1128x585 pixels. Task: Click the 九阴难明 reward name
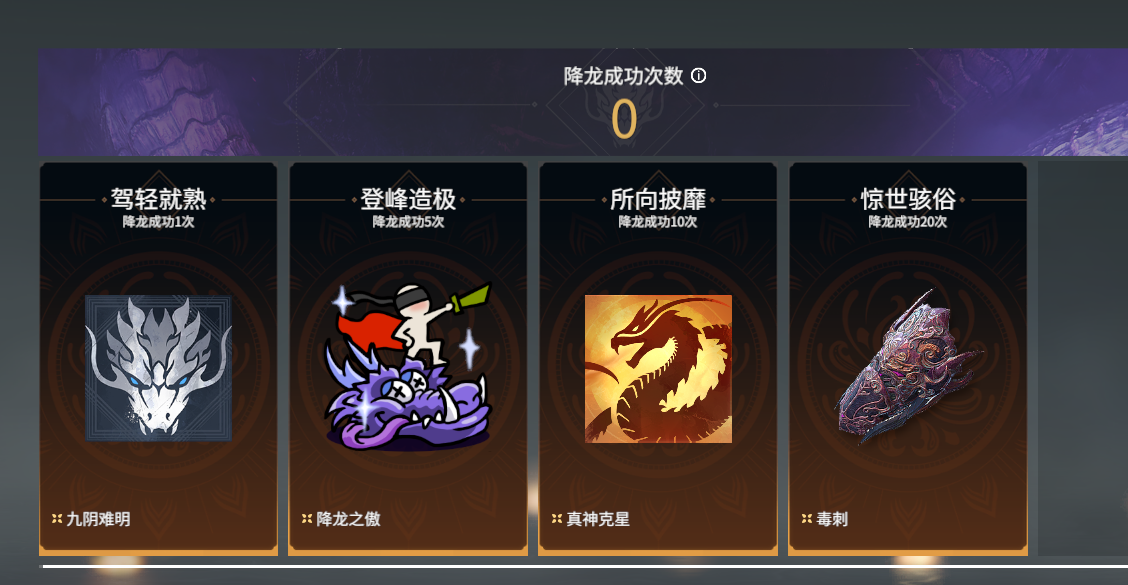click(99, 519)
